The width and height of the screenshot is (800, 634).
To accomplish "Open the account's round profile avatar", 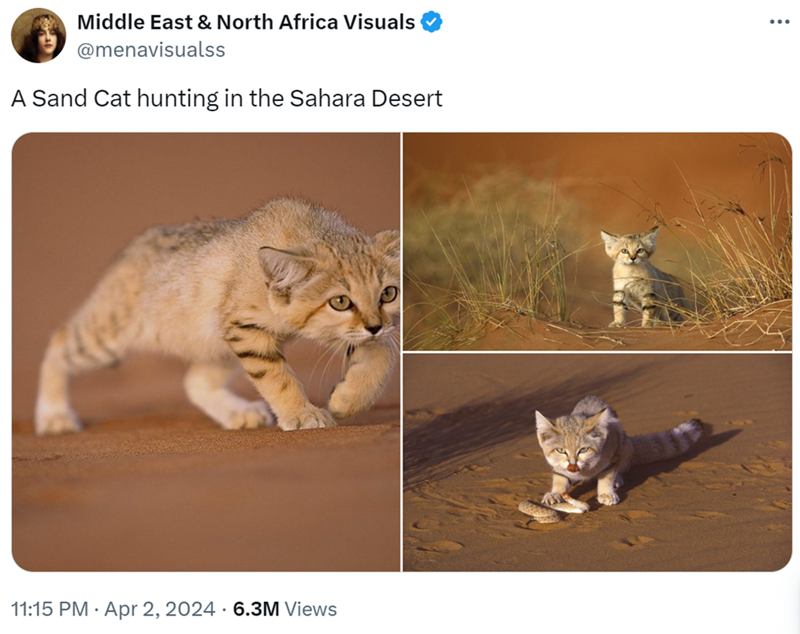I will pos(38,35).
